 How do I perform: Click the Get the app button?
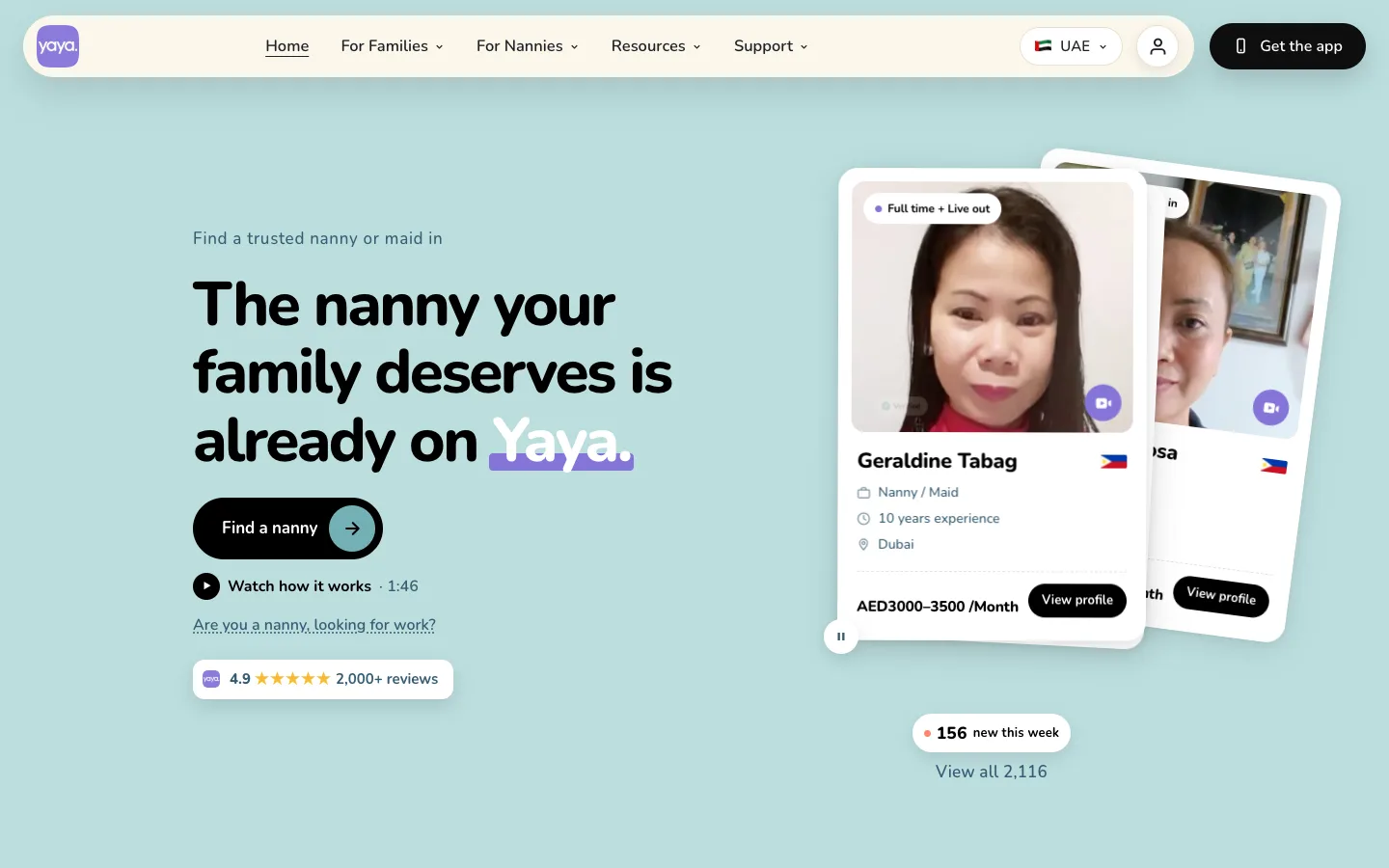[1288, 46]
